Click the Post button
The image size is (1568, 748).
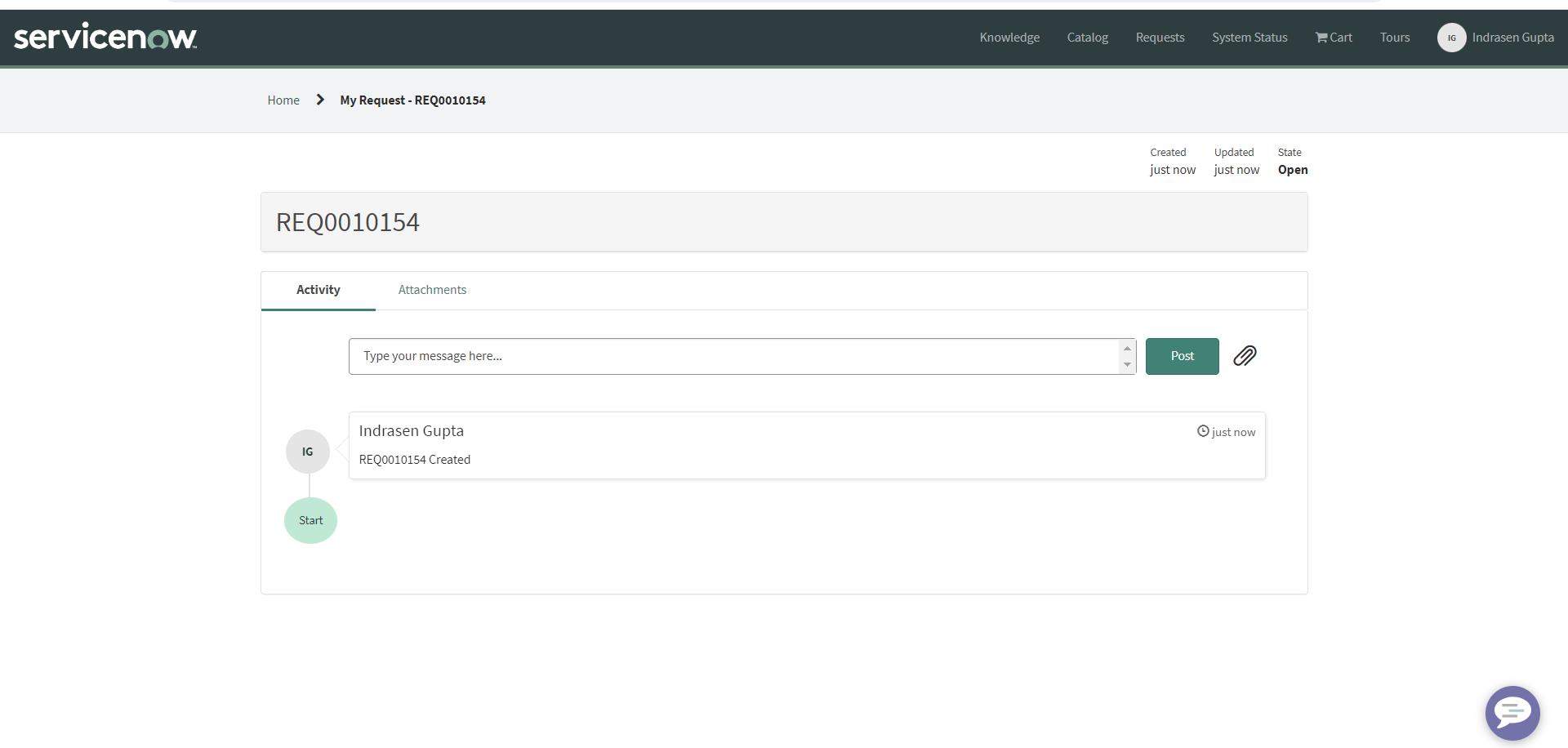[1182, 356]
